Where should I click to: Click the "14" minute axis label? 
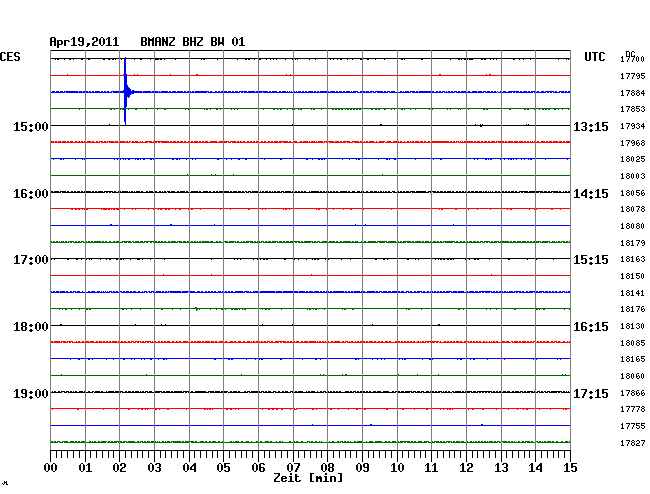point(535,468)
